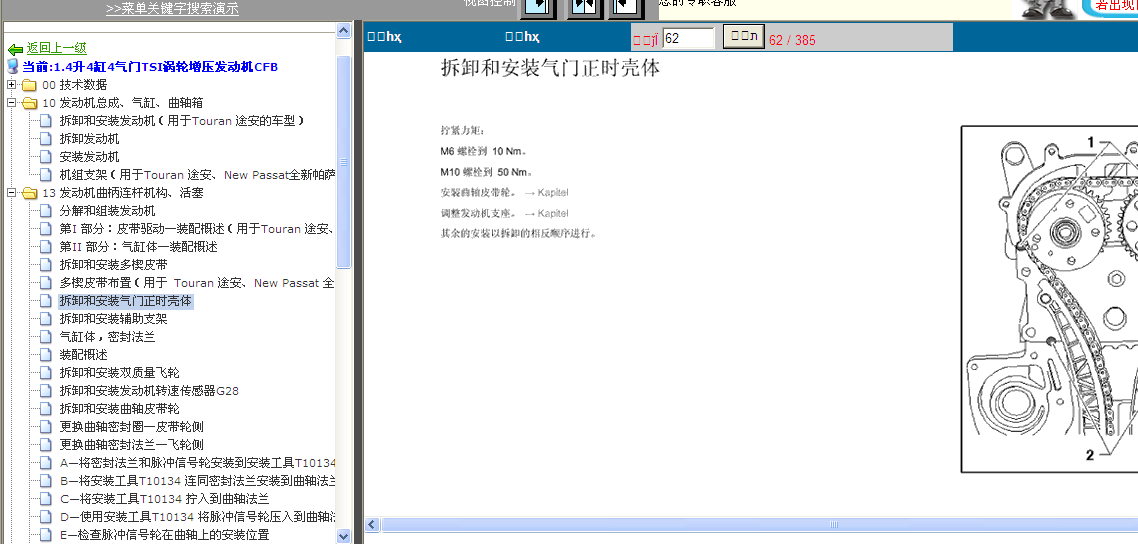
Task: Expand the 00 技术数据 folder
Action: click(12, 85)
